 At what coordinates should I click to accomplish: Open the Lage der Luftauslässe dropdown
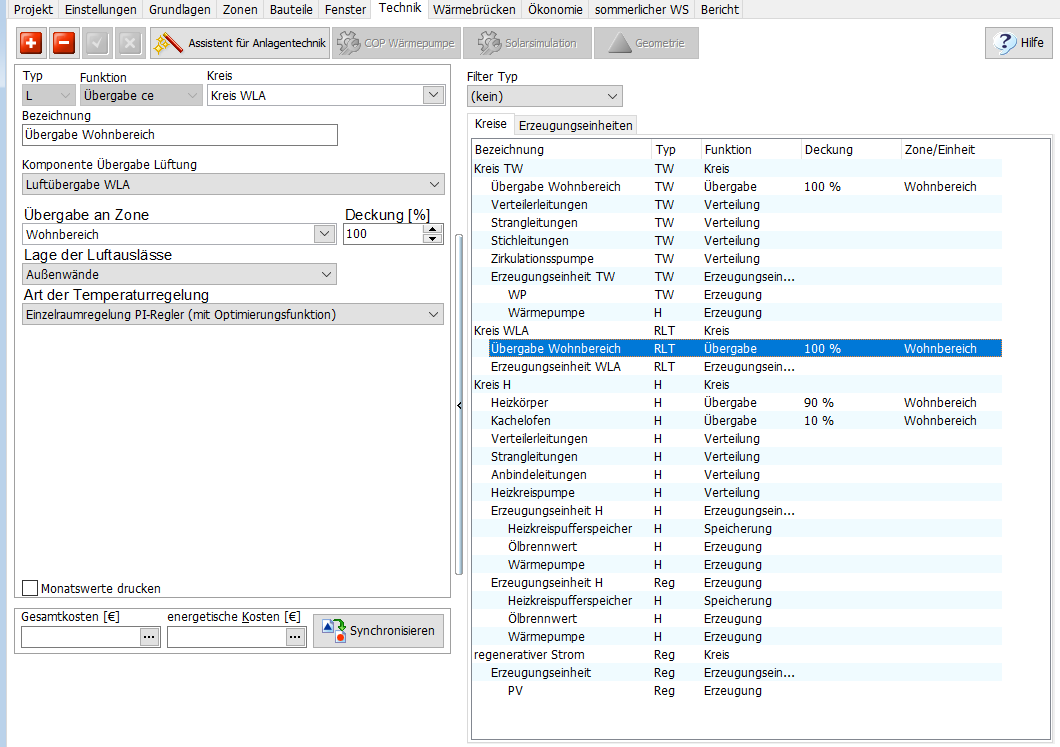pyautogui.click(x=326, y=274)
